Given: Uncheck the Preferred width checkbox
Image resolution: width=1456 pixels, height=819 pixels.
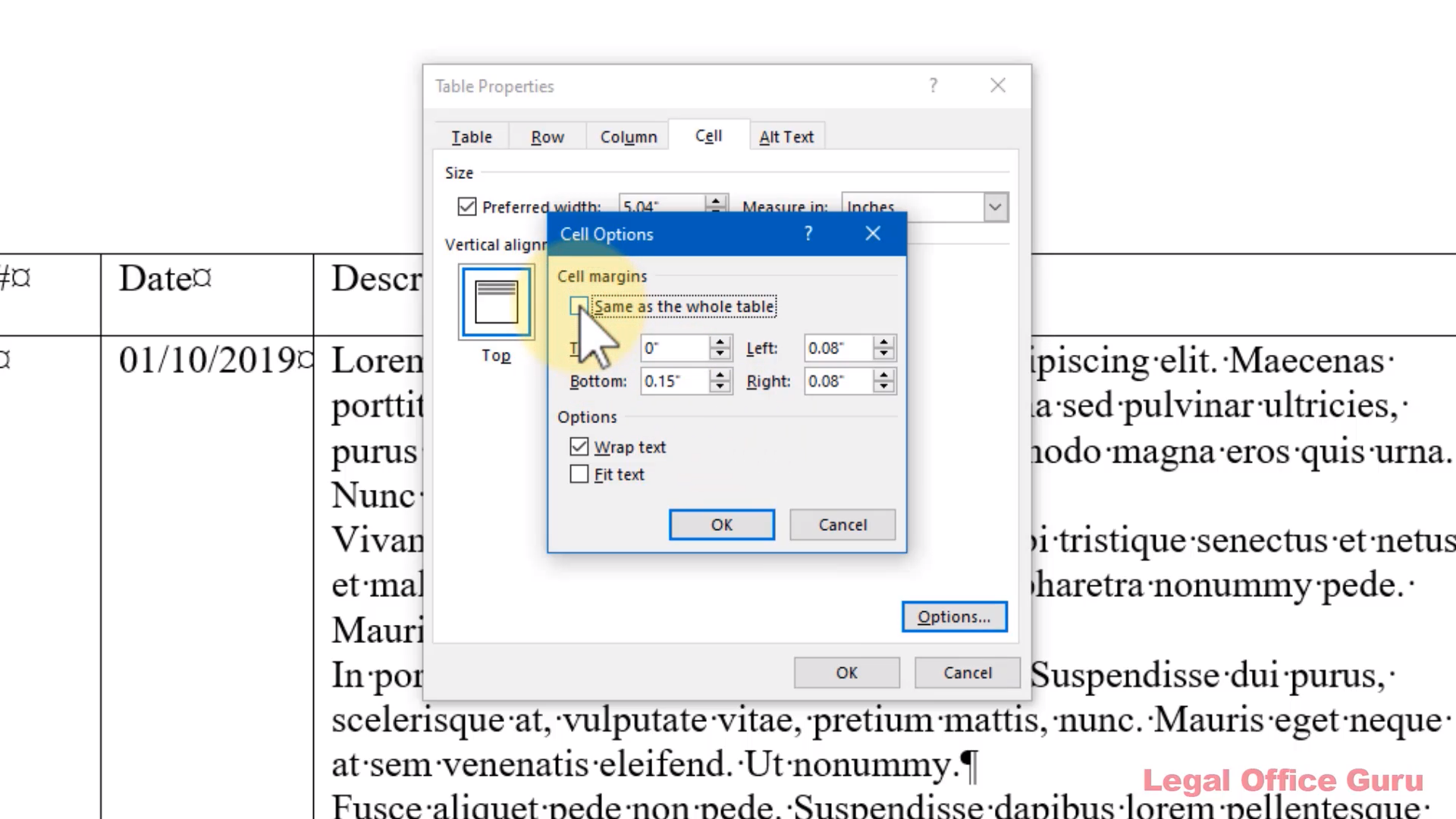Looking at the screenshot, I should tap(466, 206).
